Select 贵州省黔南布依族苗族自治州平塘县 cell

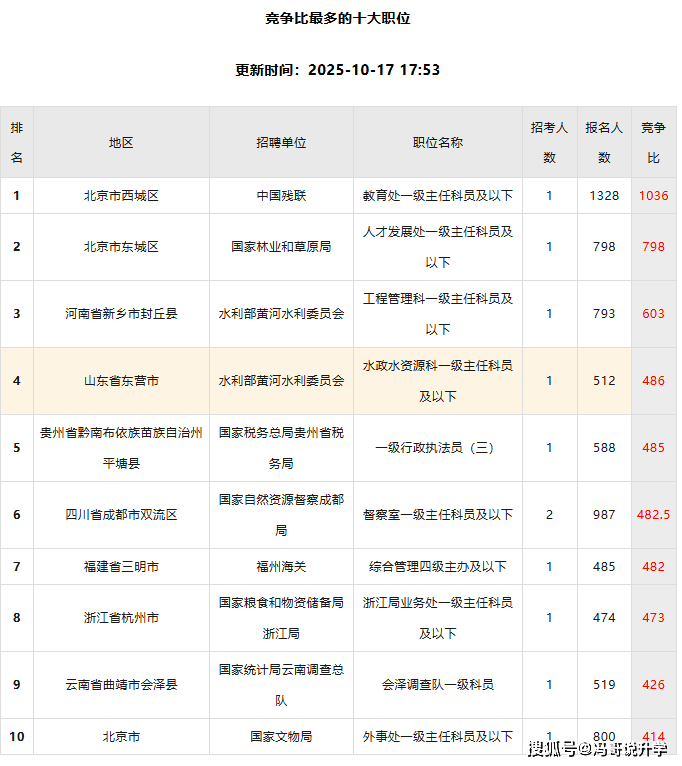tap(121, 447)
